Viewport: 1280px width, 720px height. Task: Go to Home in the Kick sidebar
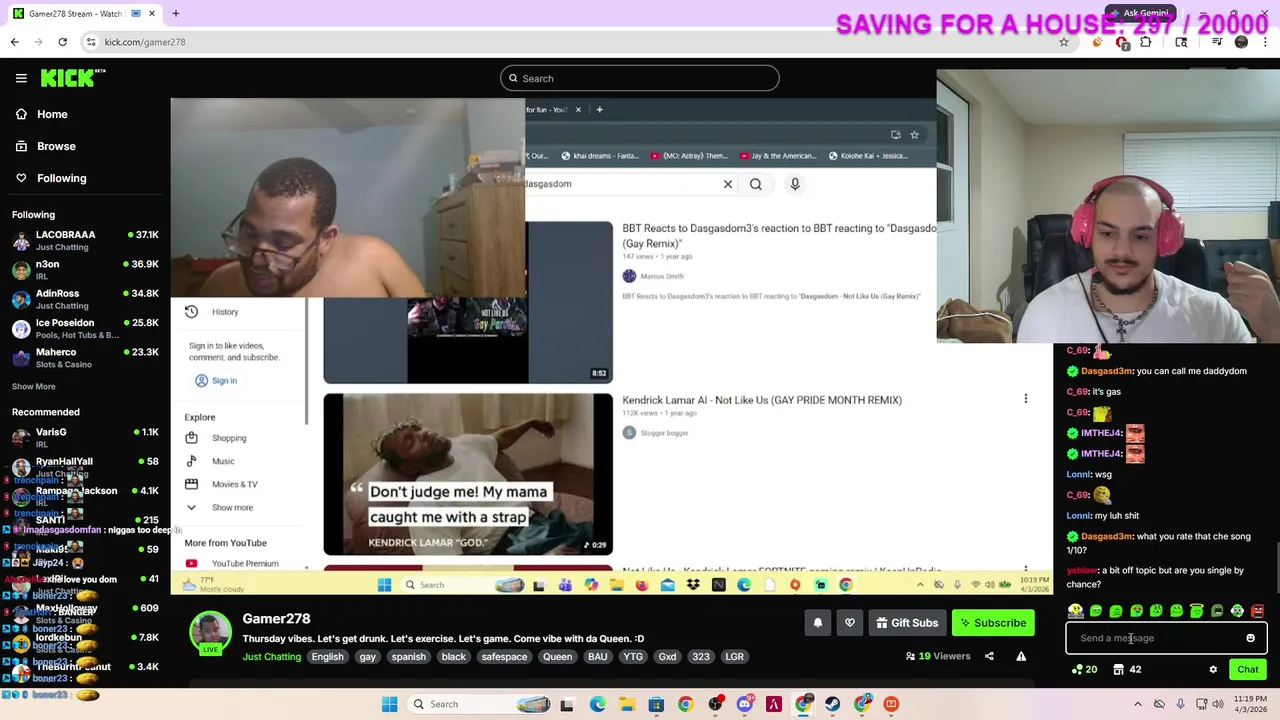click(41, 114)
